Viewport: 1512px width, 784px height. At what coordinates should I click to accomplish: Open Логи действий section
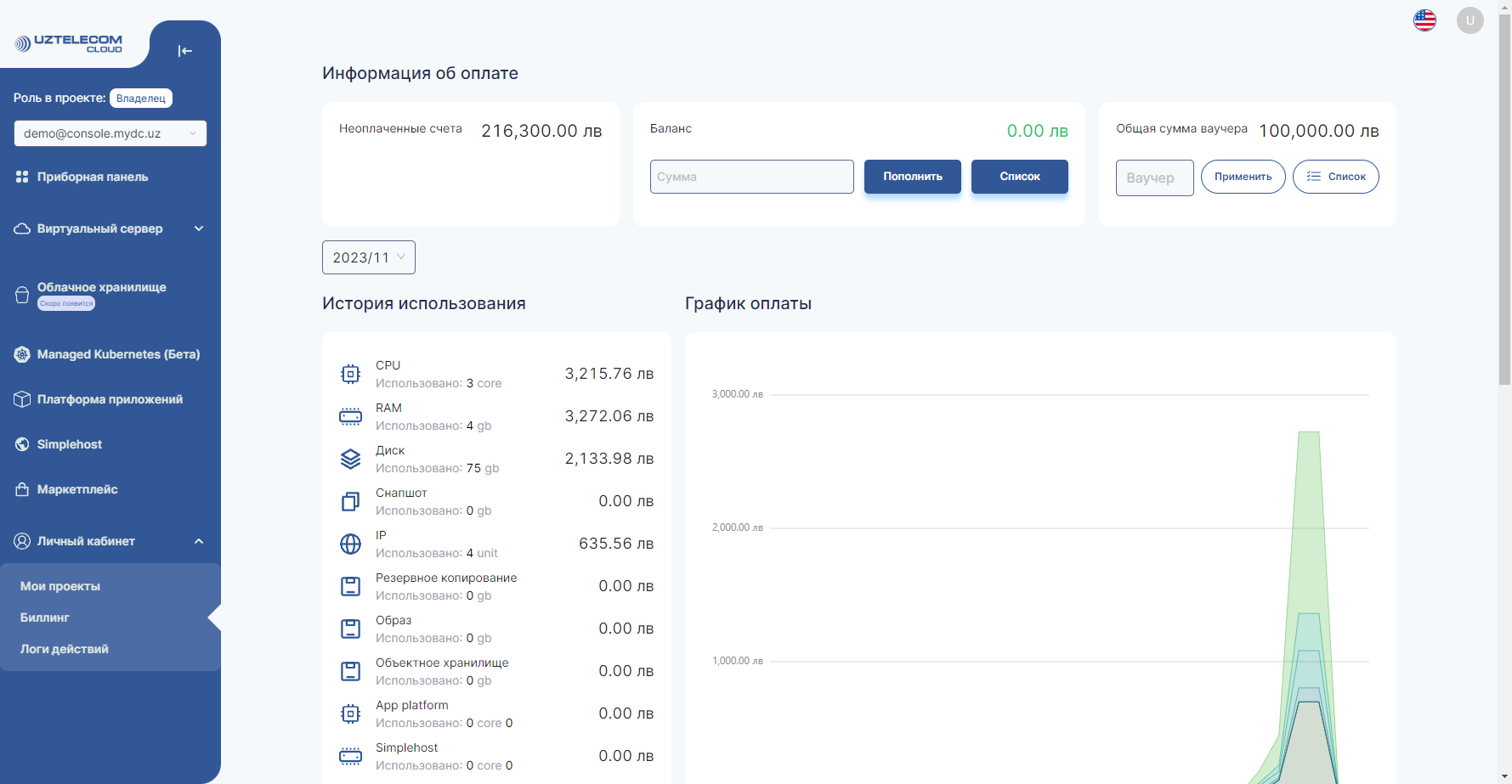pos(65,649)
